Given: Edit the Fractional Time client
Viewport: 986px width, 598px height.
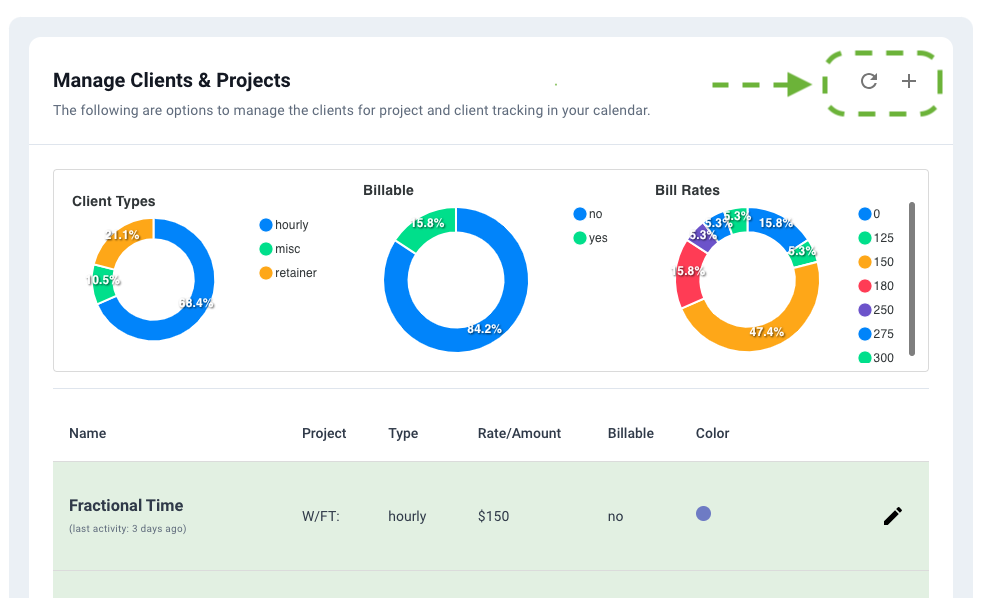Looking at the screenshot, I should tap(891, 515).
